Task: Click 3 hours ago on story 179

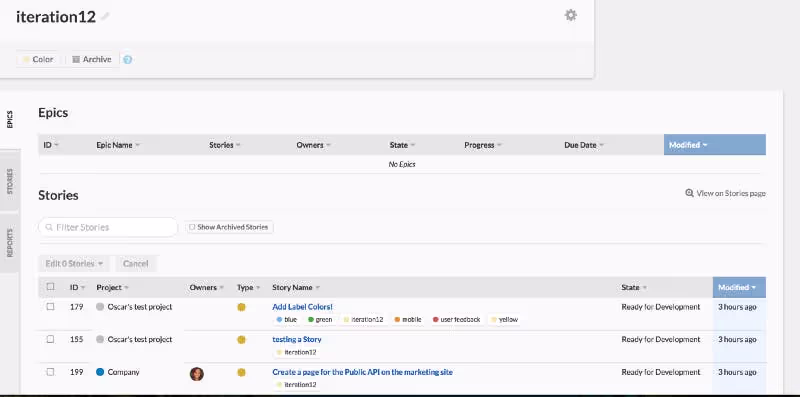Action: point(737,307)
